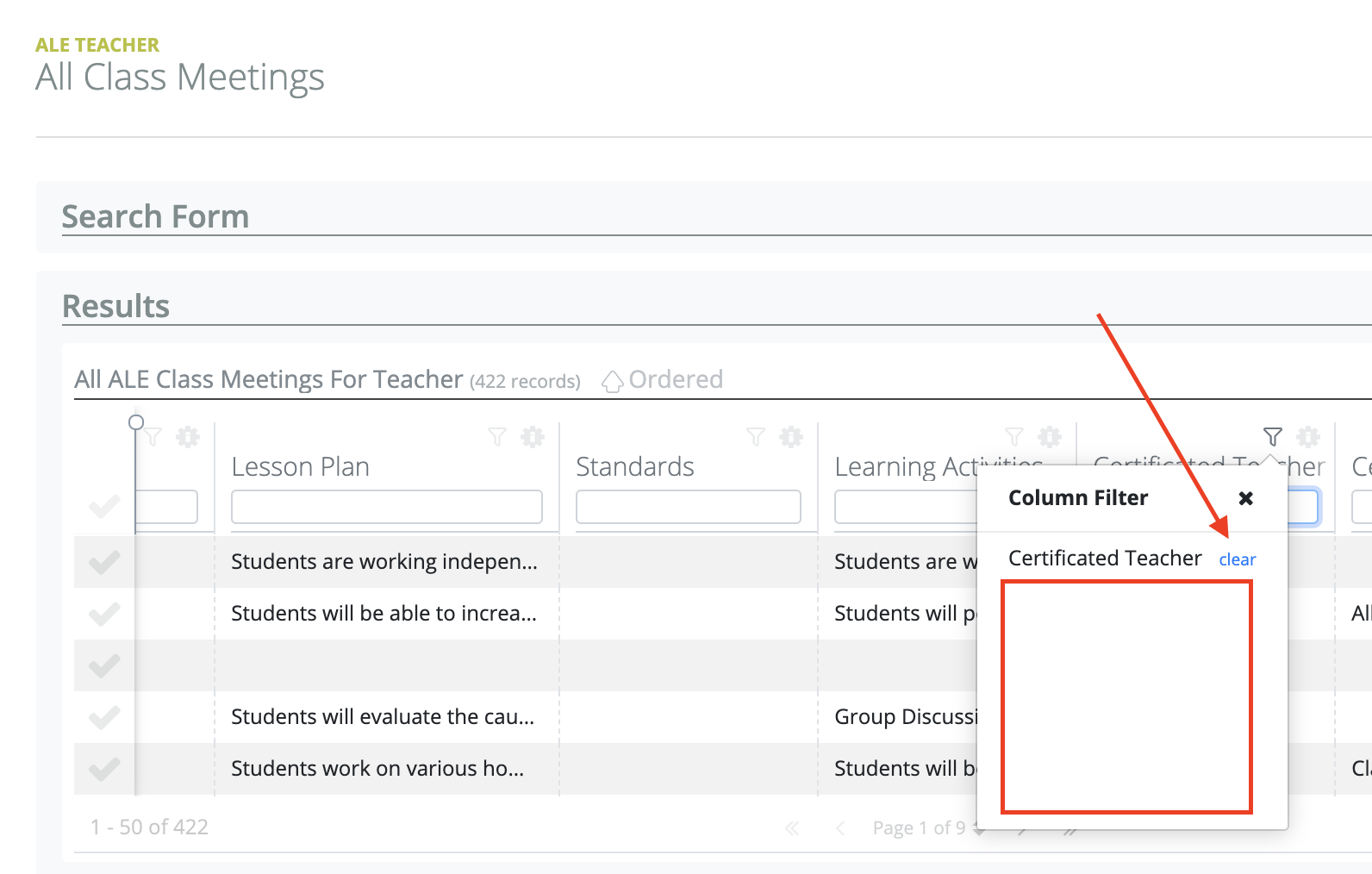Click the Lesson Plan filter text box

[x=386, y=507]
